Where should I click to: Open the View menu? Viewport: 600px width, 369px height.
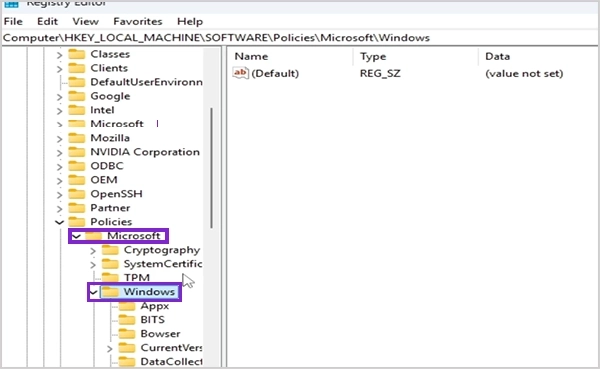(85, 21)
